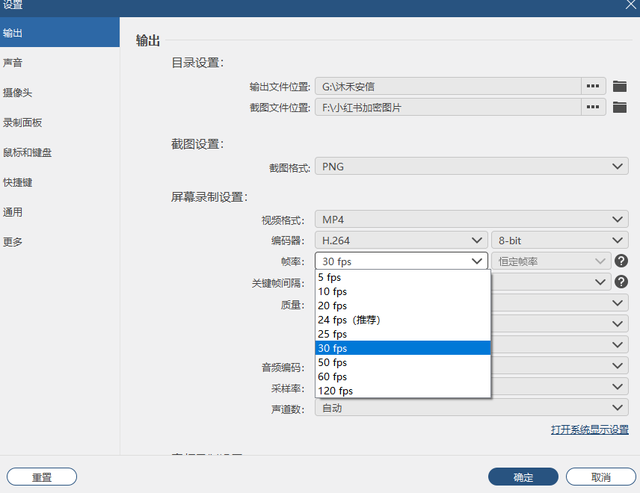The width and height of the screenshot is (640, 493).
Task: Confirm settings with 确定 button
Action: coord(523,477)
